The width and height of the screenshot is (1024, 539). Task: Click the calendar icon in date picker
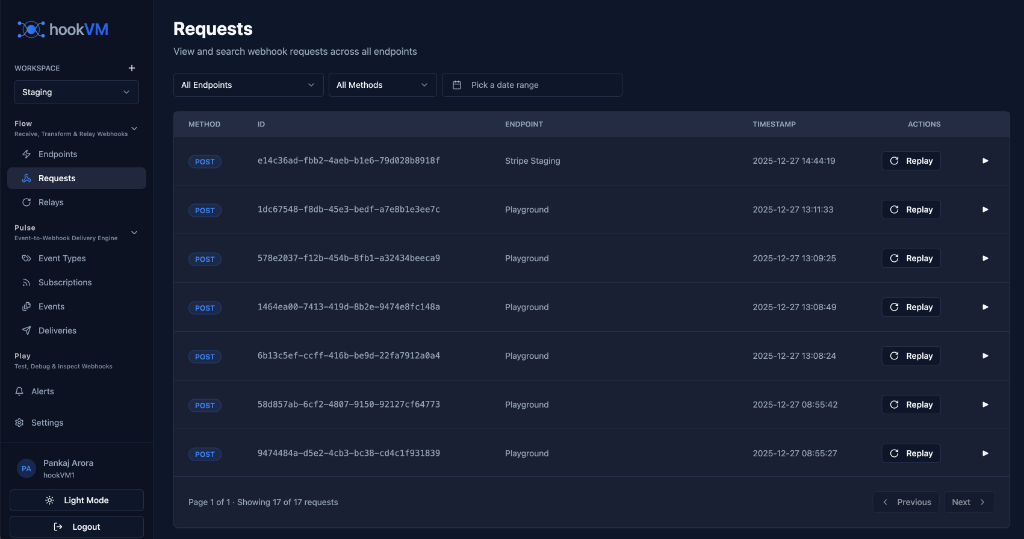(457, 85)
